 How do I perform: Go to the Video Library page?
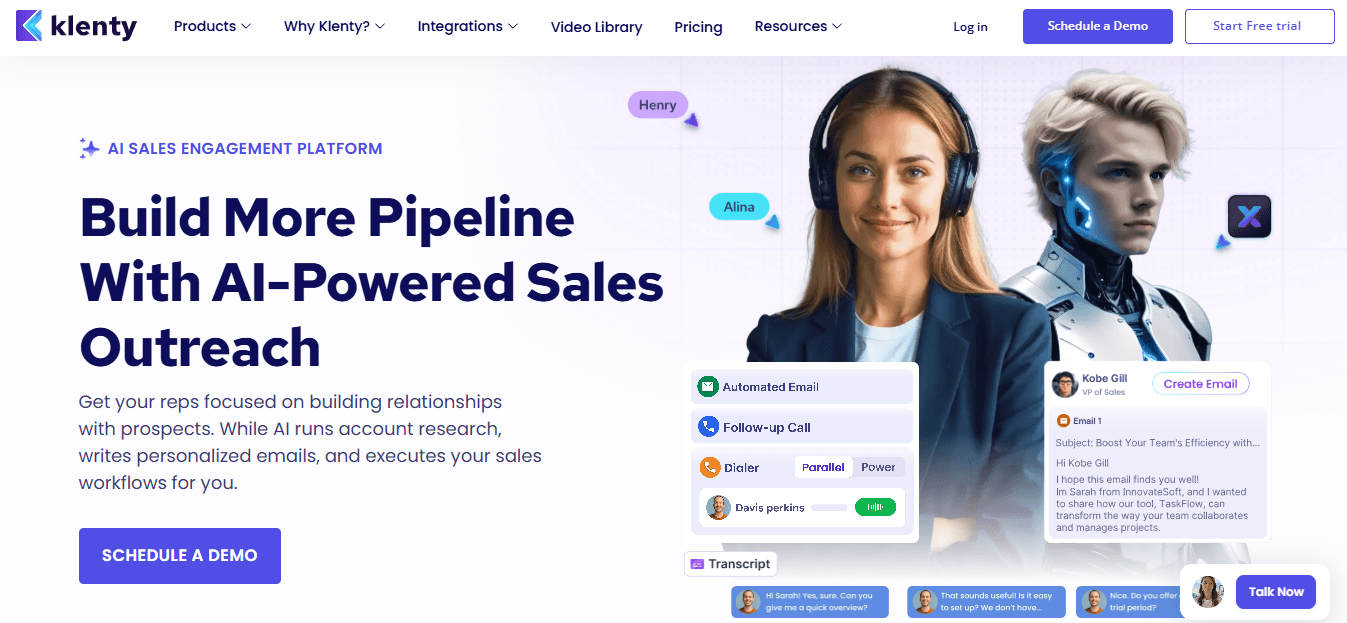tap(597, 27)
